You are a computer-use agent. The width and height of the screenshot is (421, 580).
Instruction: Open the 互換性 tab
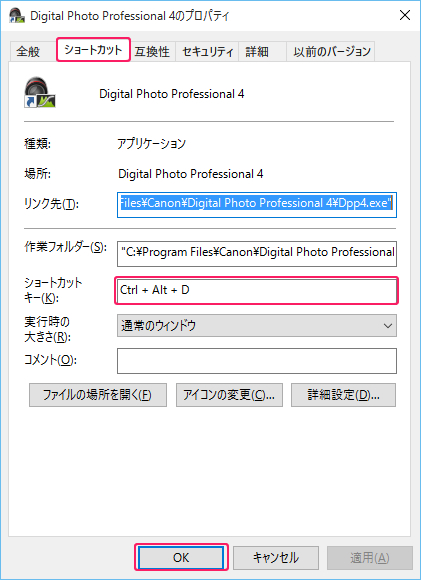[x=152, y=51]
